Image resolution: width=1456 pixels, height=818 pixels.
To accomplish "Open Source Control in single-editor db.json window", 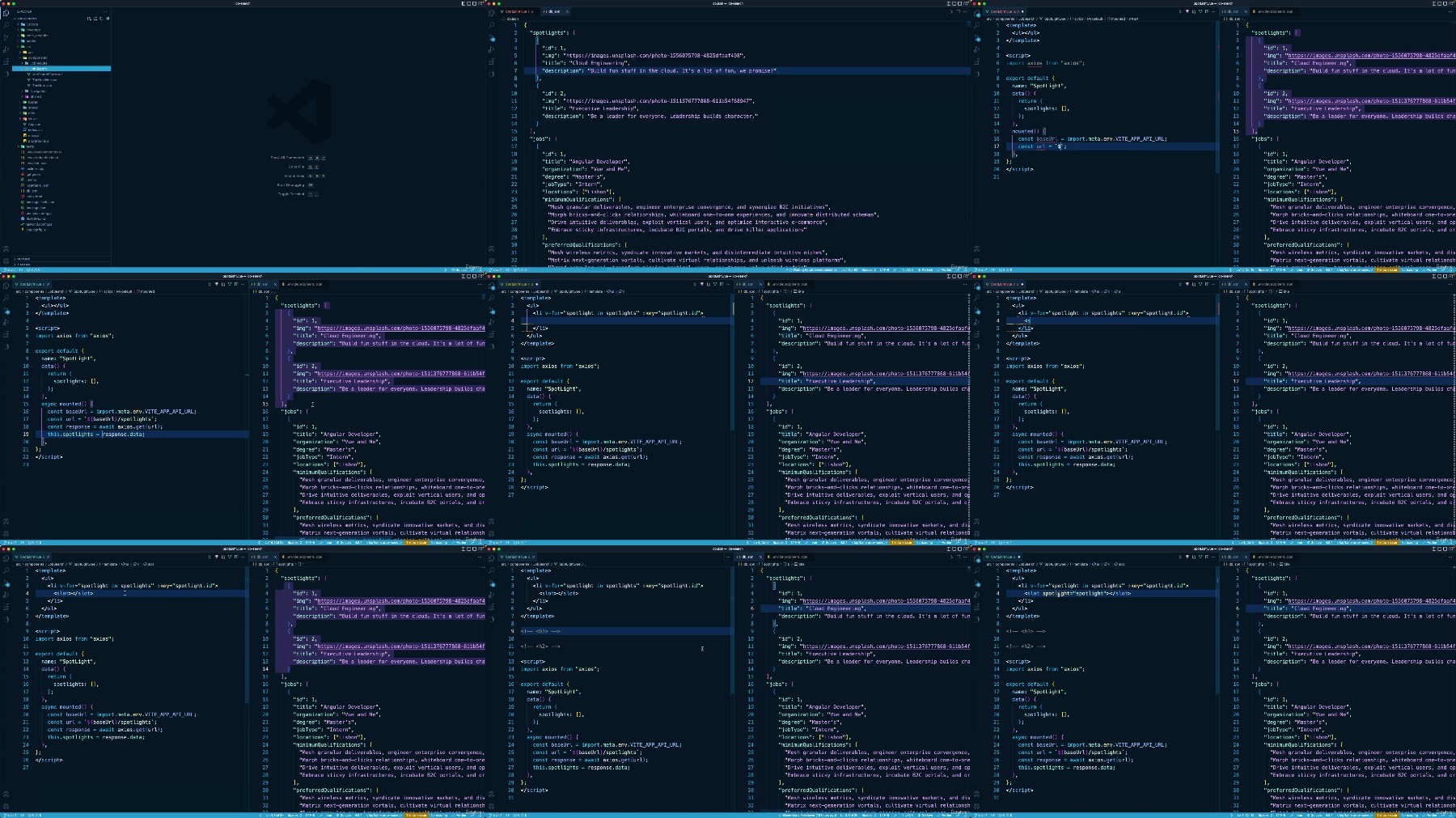I will (492, 37).
